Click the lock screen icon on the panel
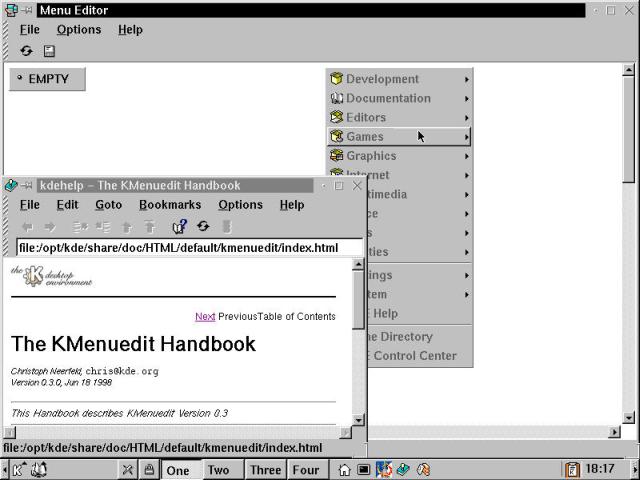640x480 pixels. [148, 469]
